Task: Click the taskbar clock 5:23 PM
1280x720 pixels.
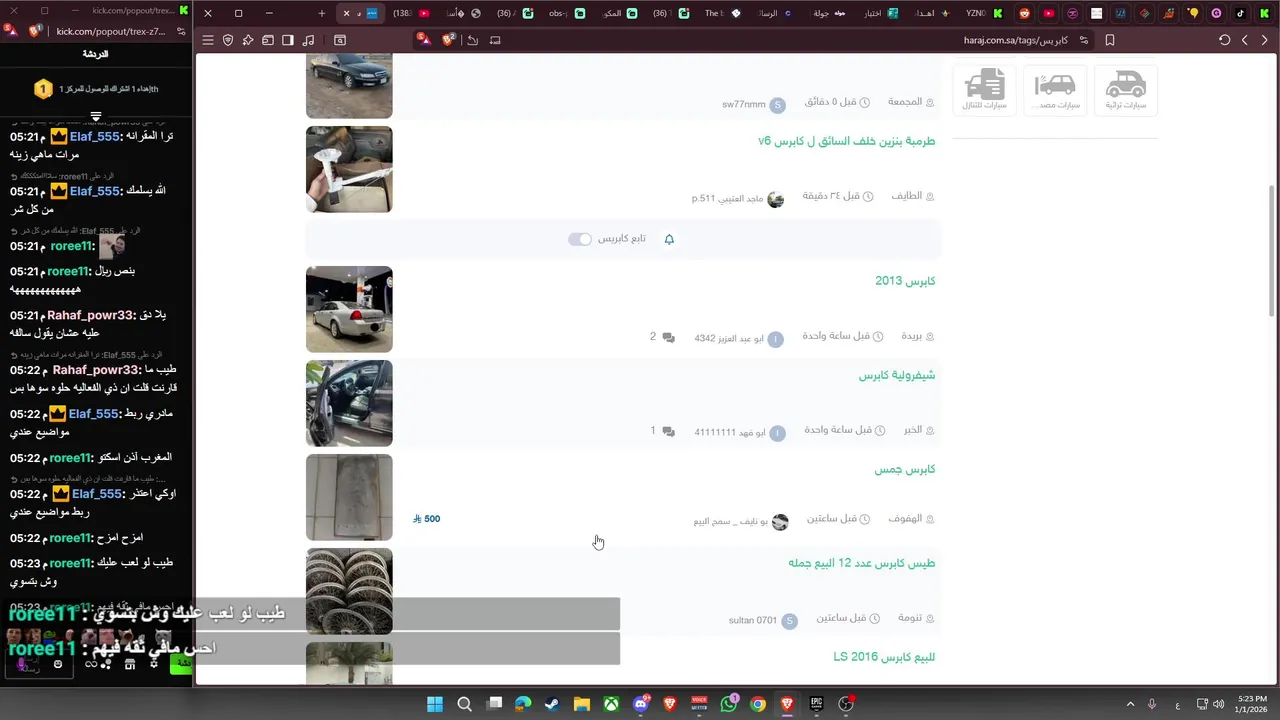Action: point(1251,704)
